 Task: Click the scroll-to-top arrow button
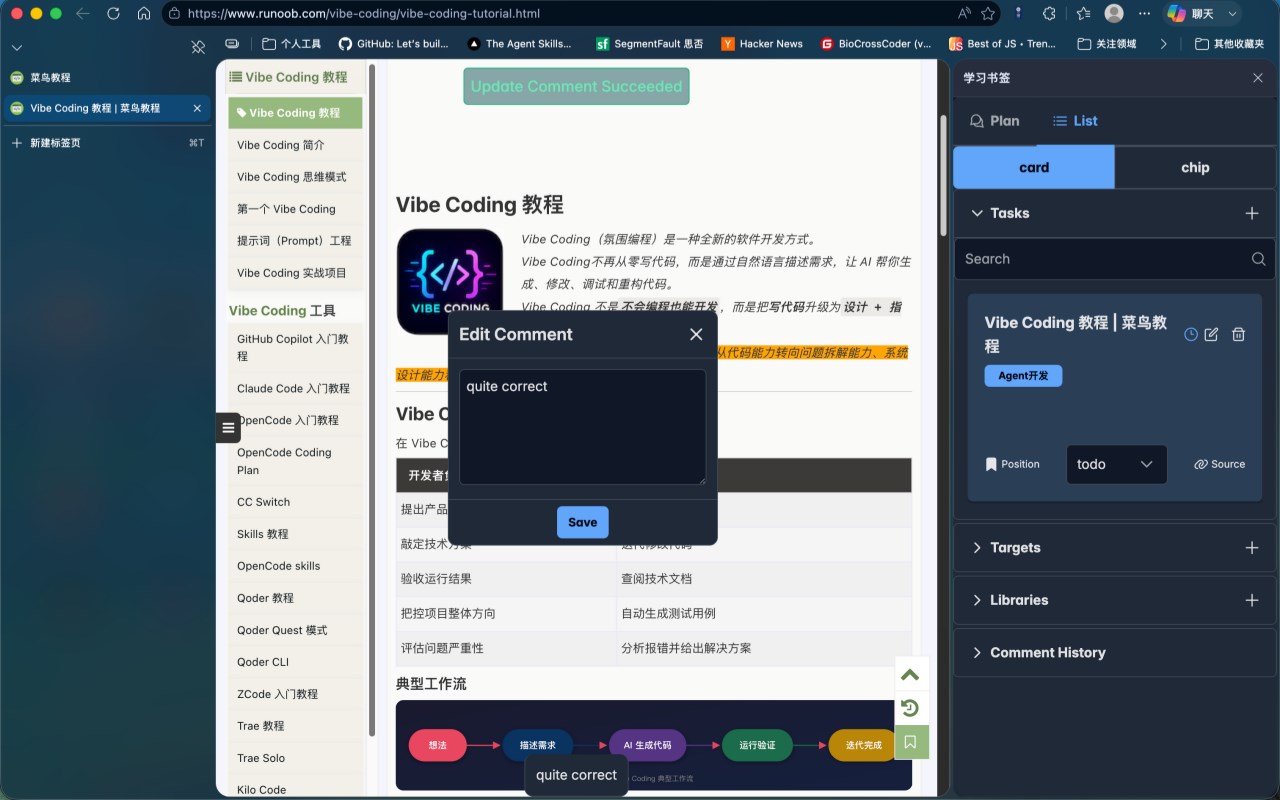coord(910,674)
